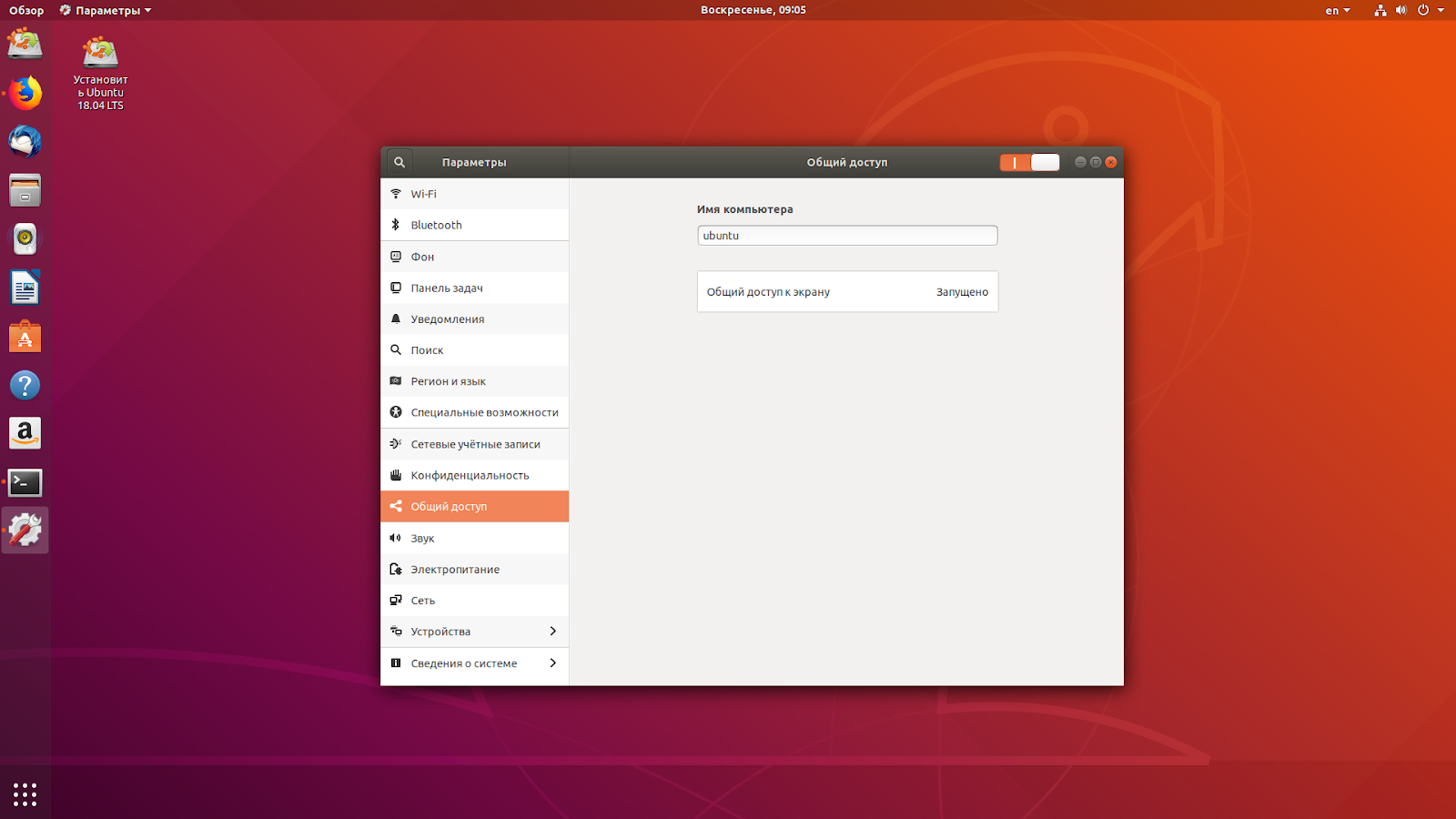
Task: Click the Install Ubuntu 18.04 LTS desktop icon
Action: point(100,73)
